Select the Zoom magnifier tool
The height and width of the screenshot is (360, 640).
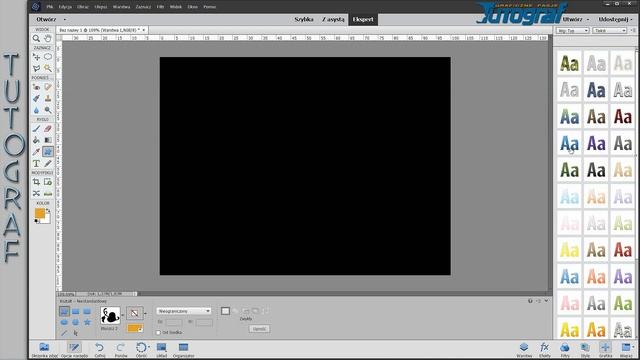tap(36, 38)
